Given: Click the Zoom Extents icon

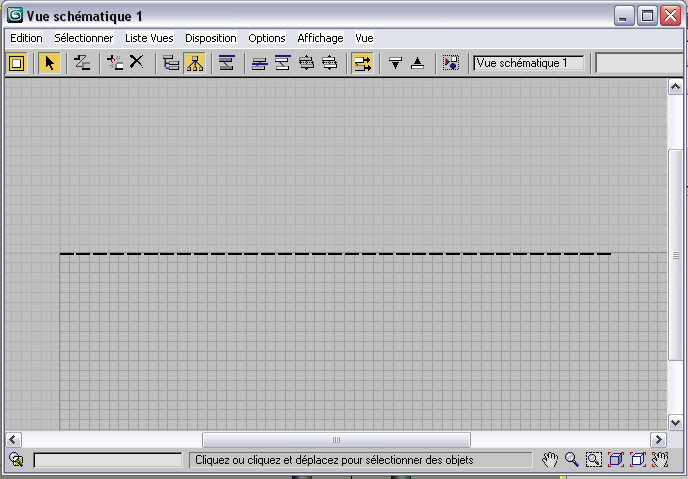Looking at the screenshot, I should [616, 459].
